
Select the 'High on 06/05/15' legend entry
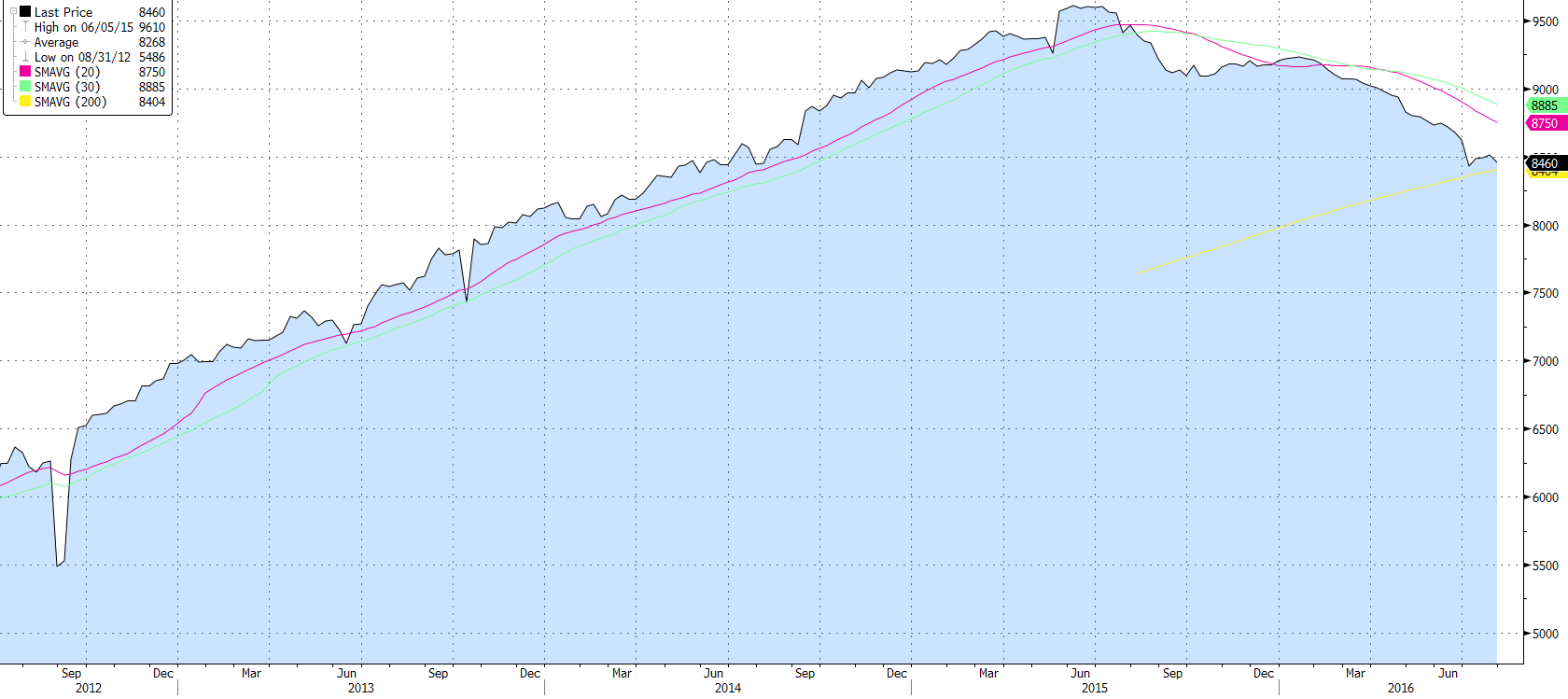(x=84, y=27)
